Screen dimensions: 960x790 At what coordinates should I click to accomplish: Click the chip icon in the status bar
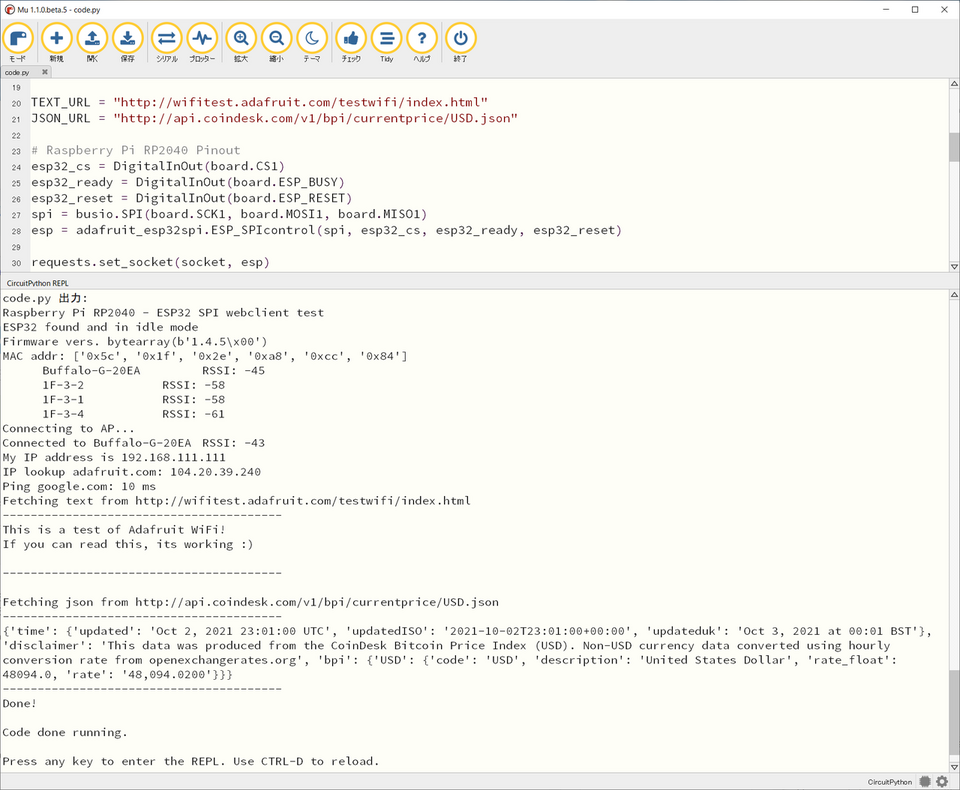click(925, 782)
